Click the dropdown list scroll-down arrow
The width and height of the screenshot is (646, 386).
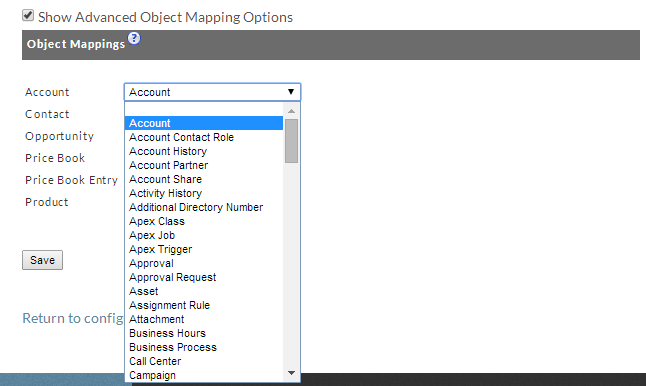pyautogui.click(x=291, y=373)
